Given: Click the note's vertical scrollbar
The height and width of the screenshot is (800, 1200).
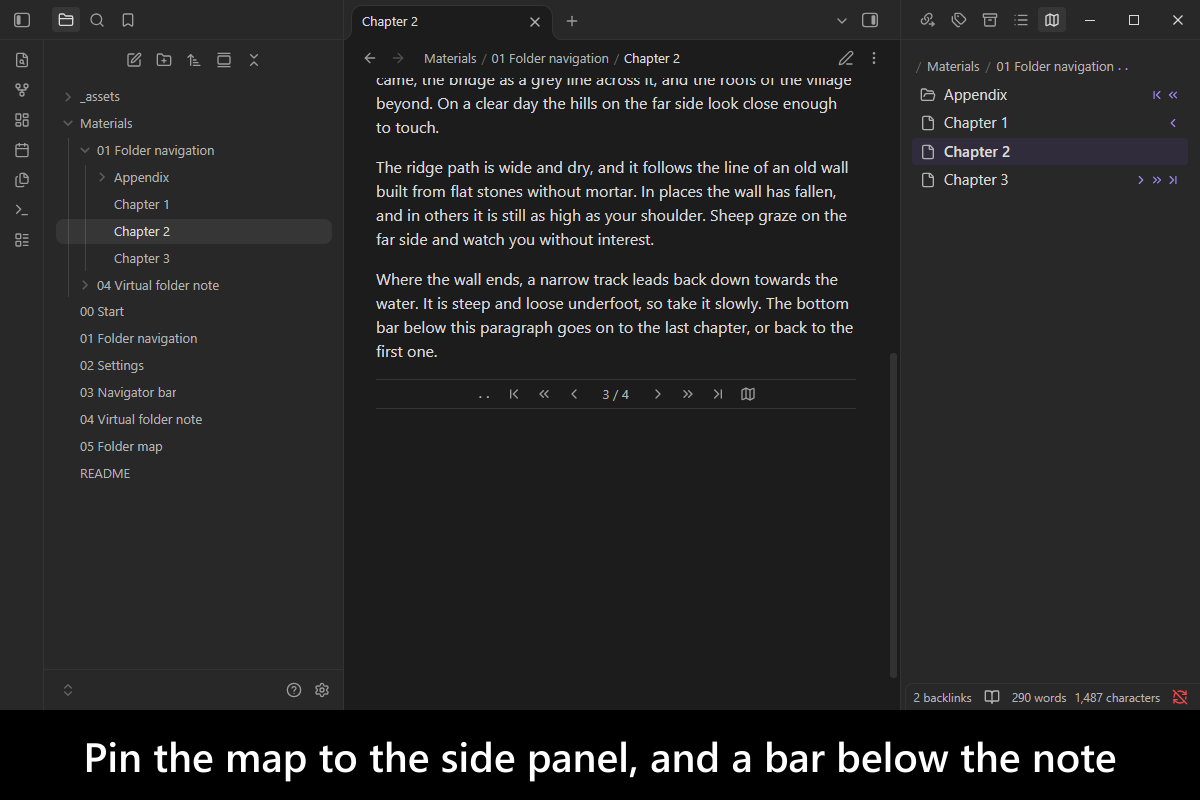Looking at the screenshot, I should click(894, 514).
